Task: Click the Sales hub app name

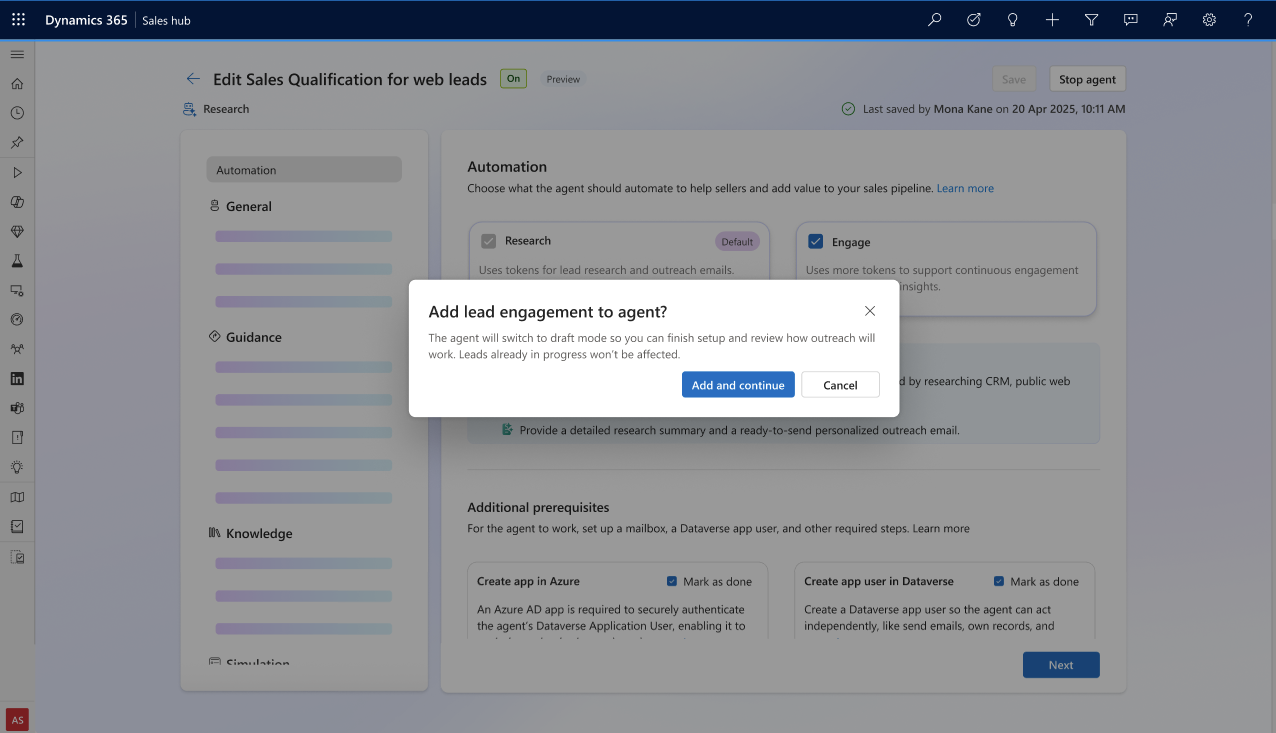Action: [x=166, y=20]
